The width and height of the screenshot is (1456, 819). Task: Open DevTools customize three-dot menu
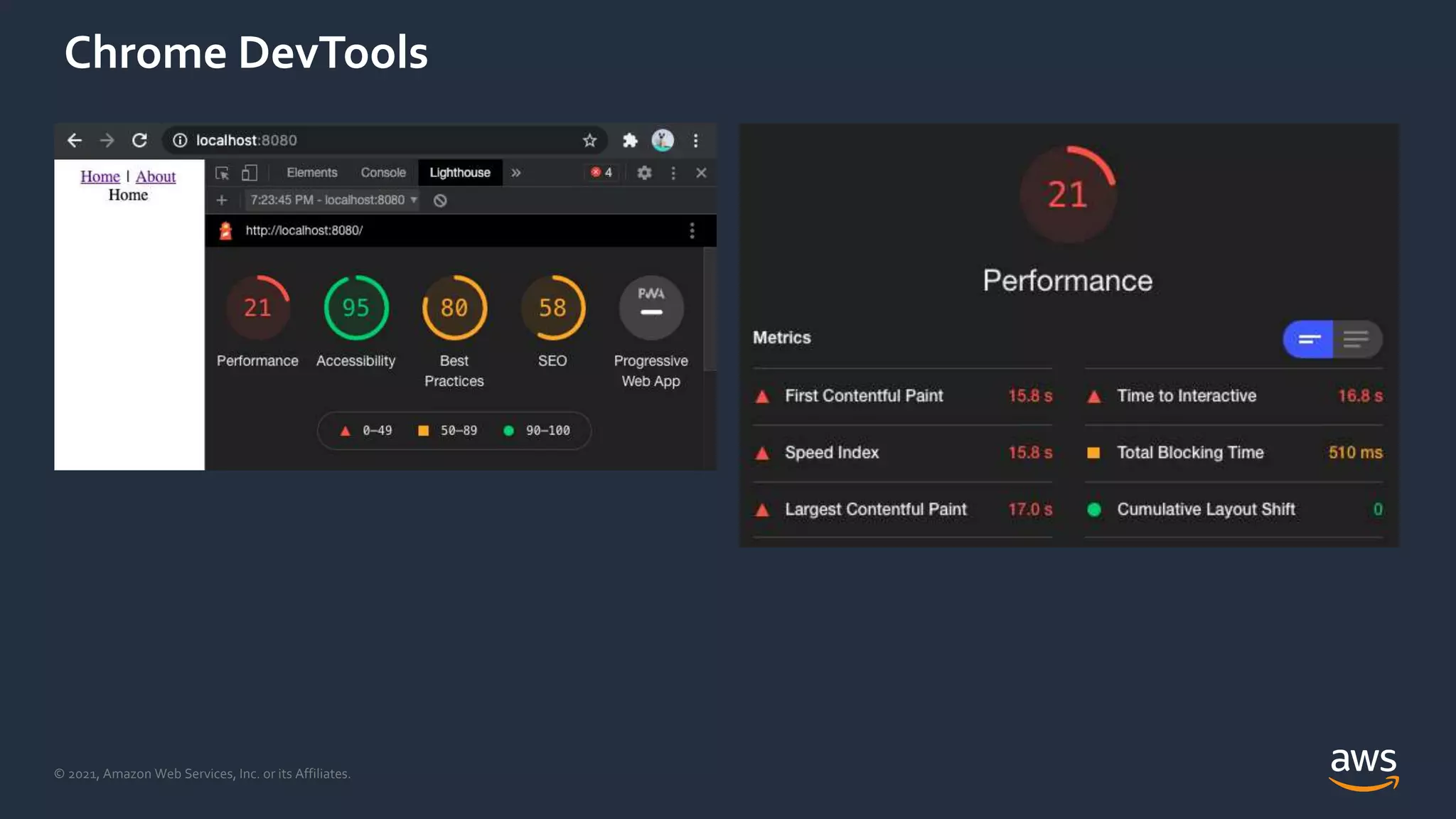point(673,173)
